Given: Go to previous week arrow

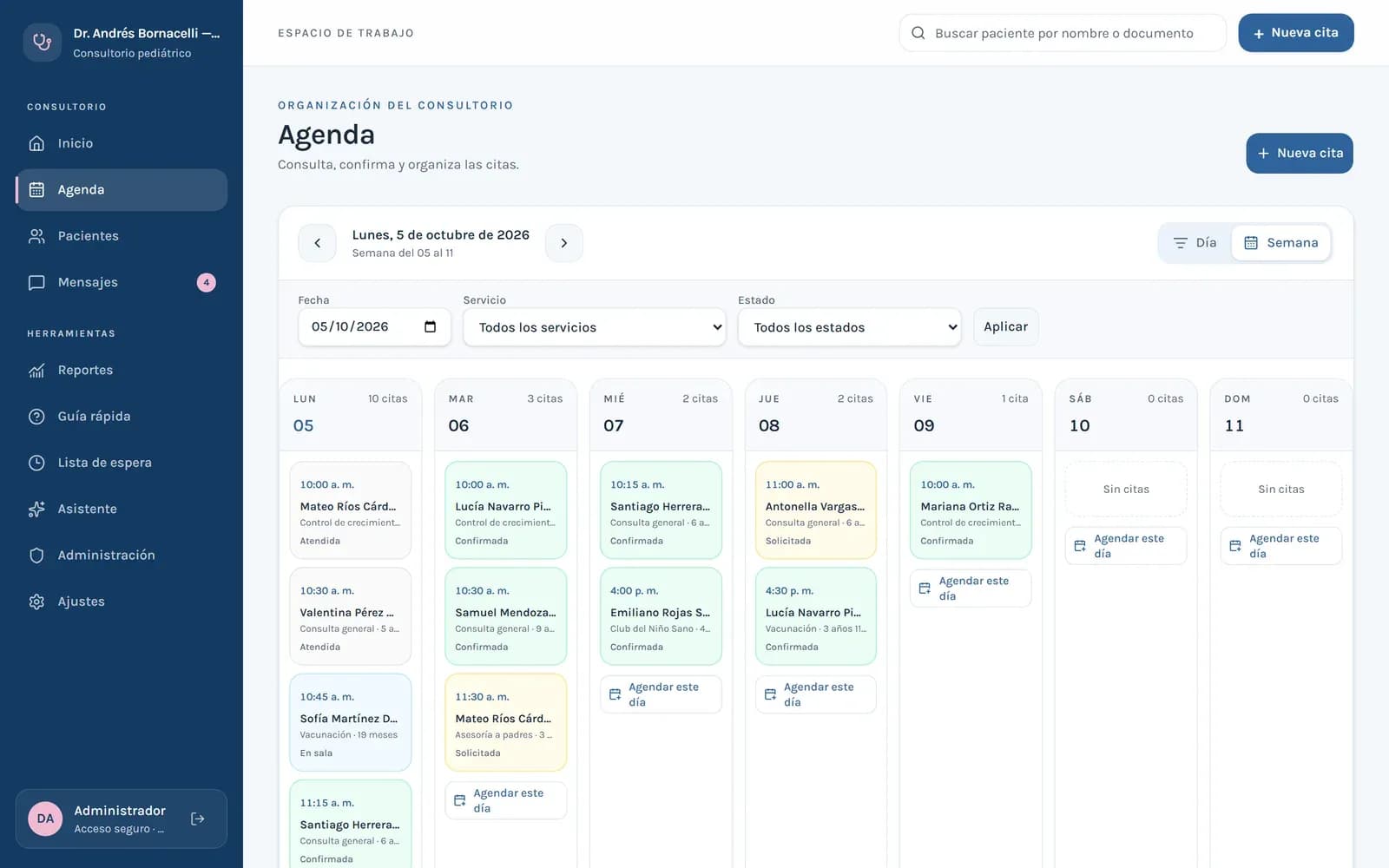Looking at the screenshot, I should click(x=317, y=243).
